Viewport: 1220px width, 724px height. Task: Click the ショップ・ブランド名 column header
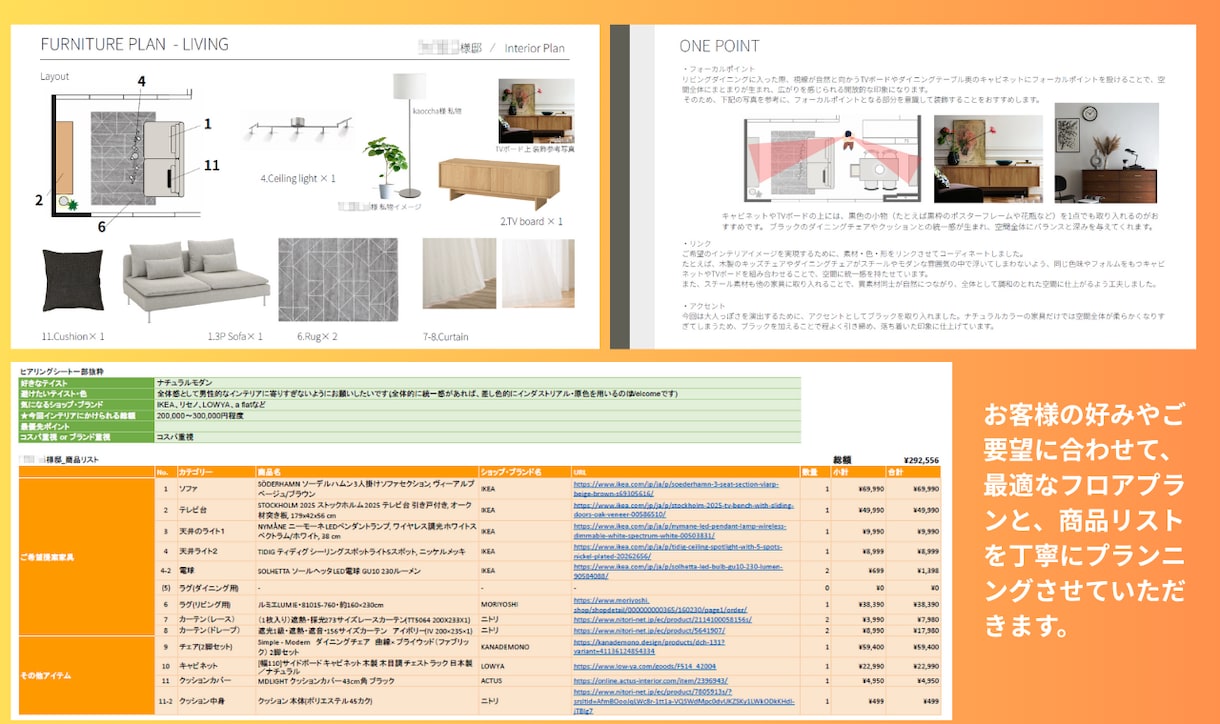525,471
